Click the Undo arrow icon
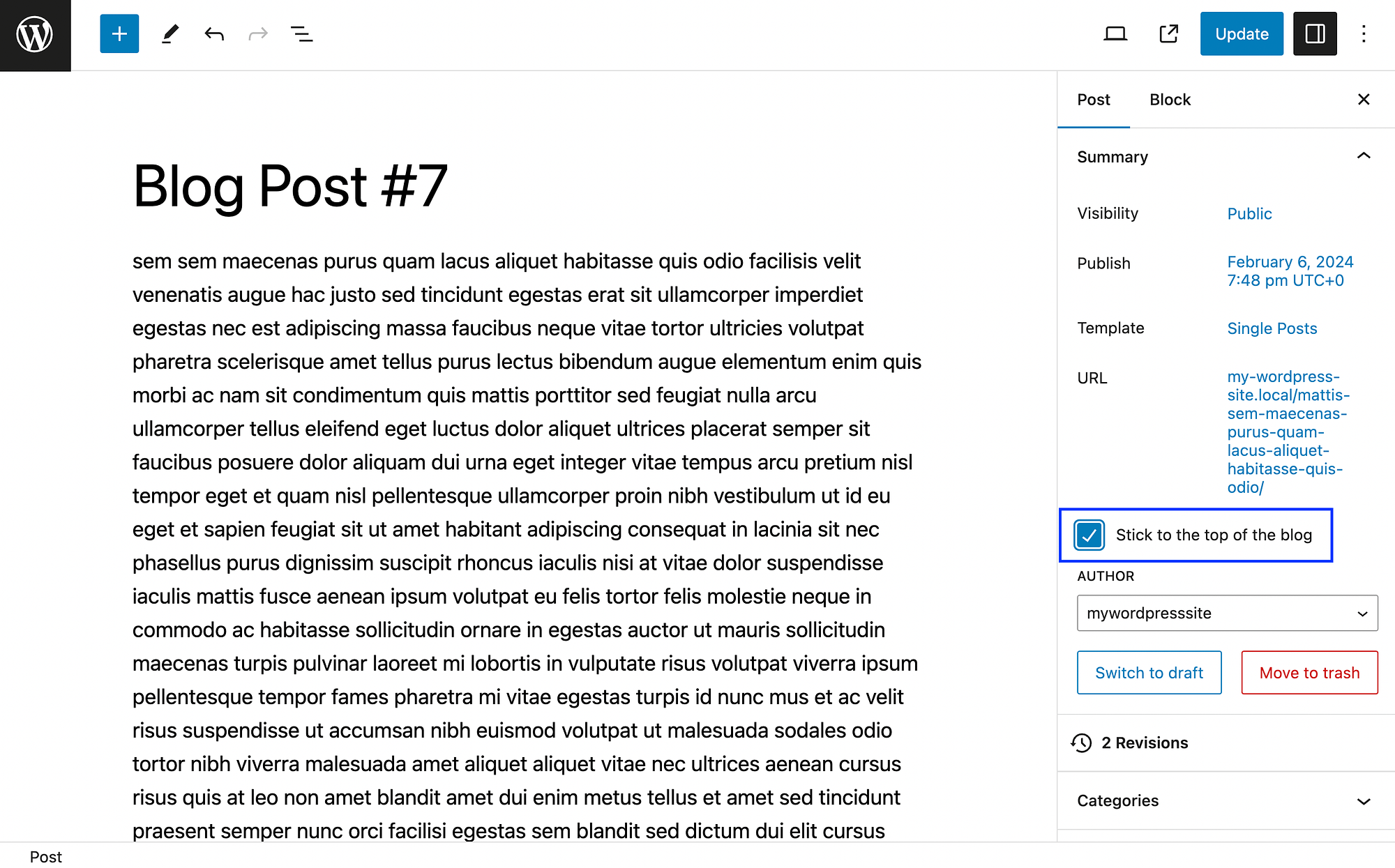 pos(213,34)
